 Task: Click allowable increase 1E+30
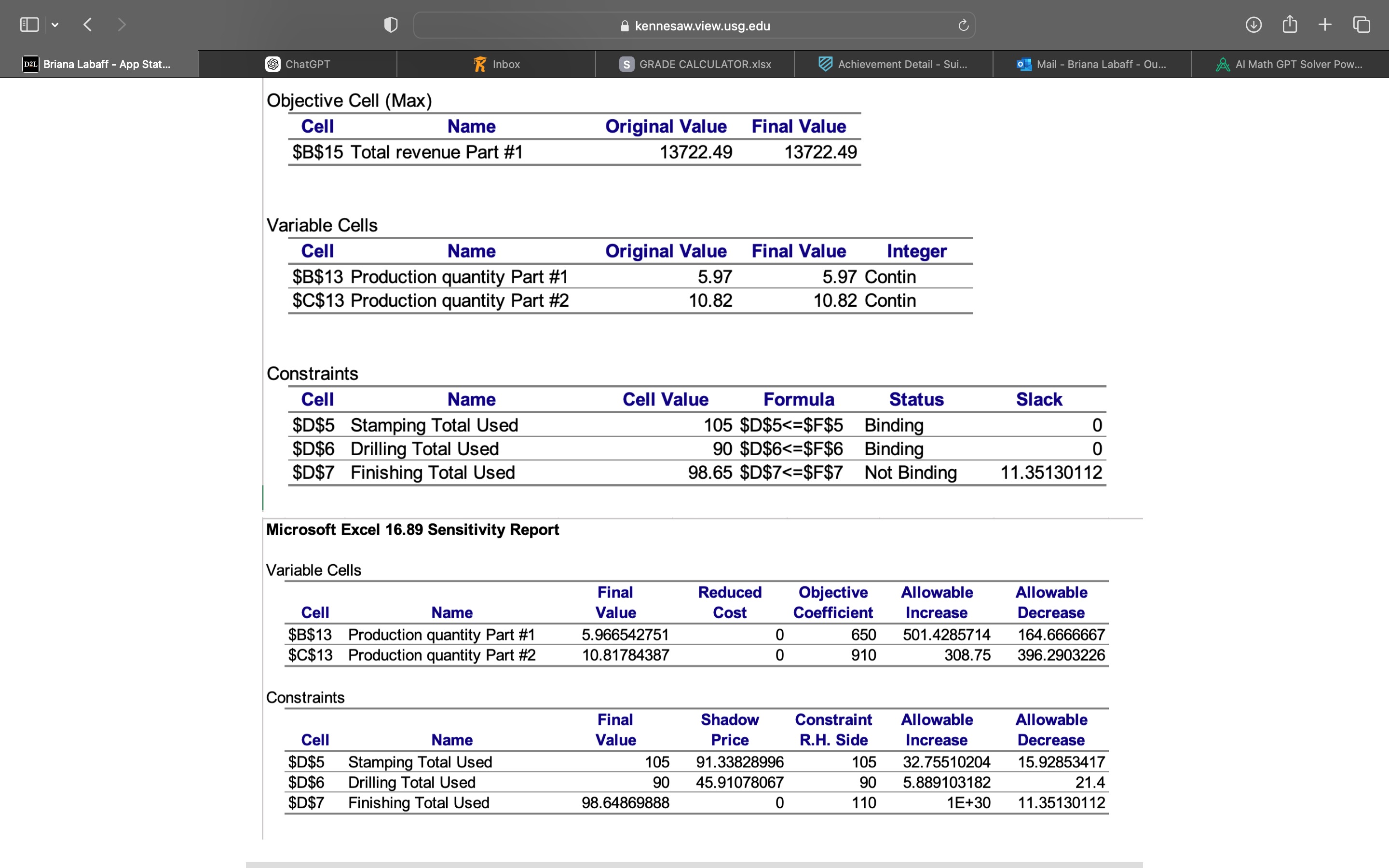968,802
